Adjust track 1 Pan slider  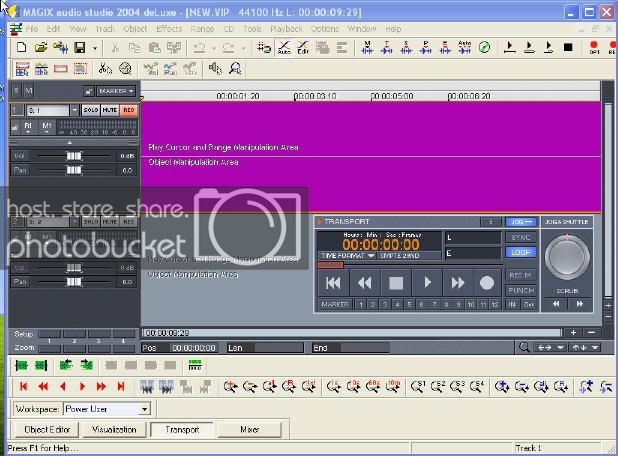coord(74,170)
